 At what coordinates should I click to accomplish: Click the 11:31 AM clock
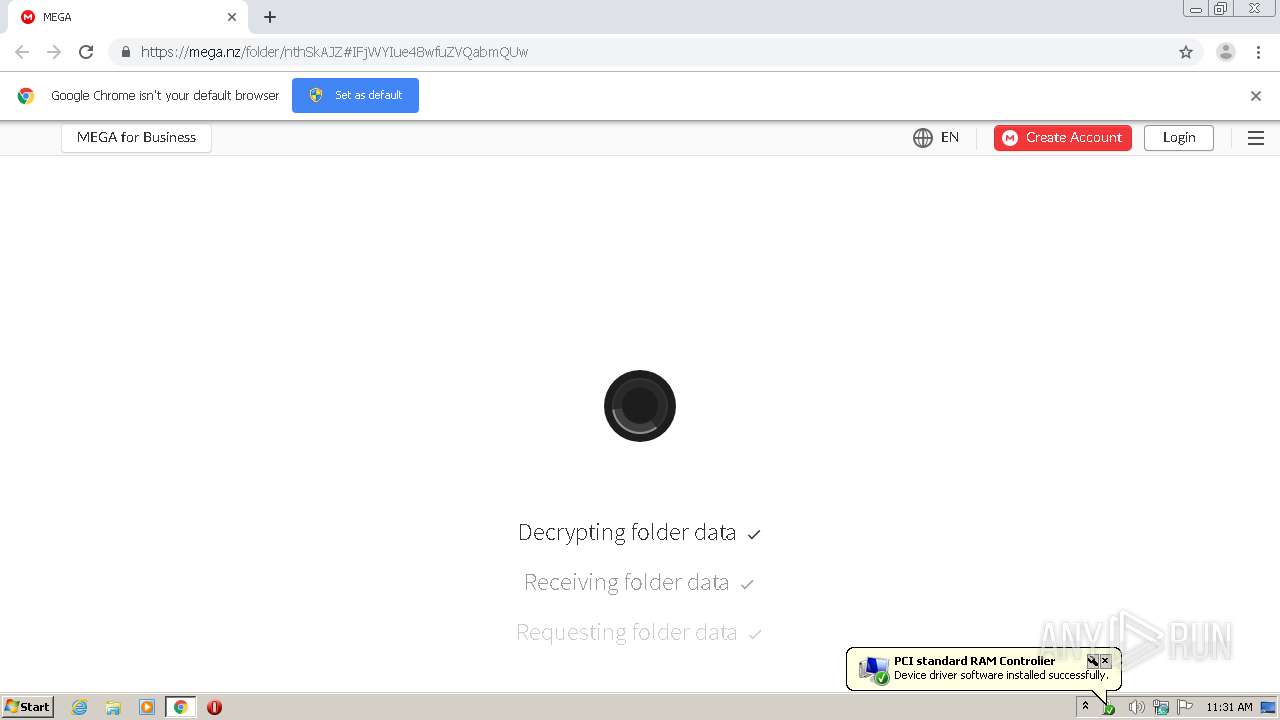(1229, 707)
